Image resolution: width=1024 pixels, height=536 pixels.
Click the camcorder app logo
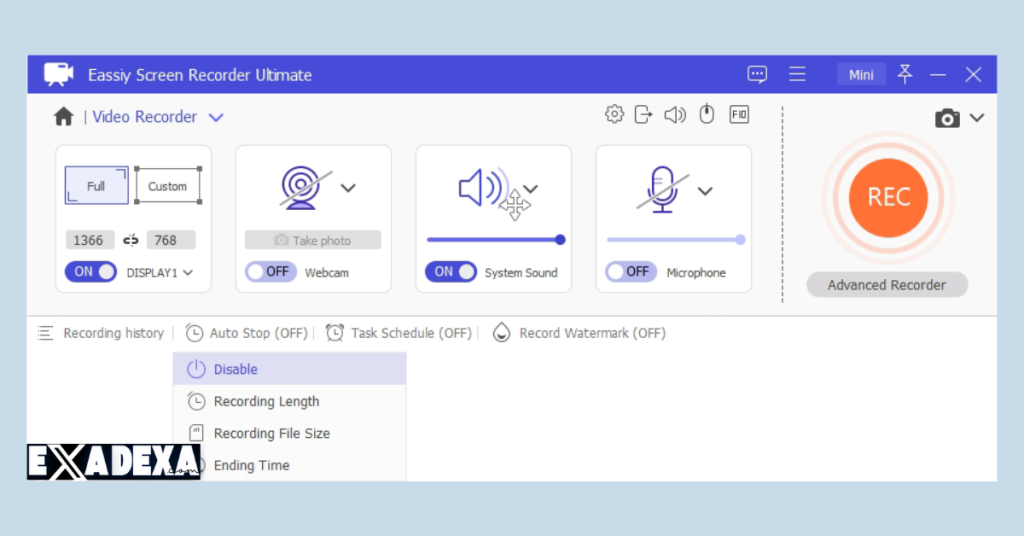click(x=59, y=74)
